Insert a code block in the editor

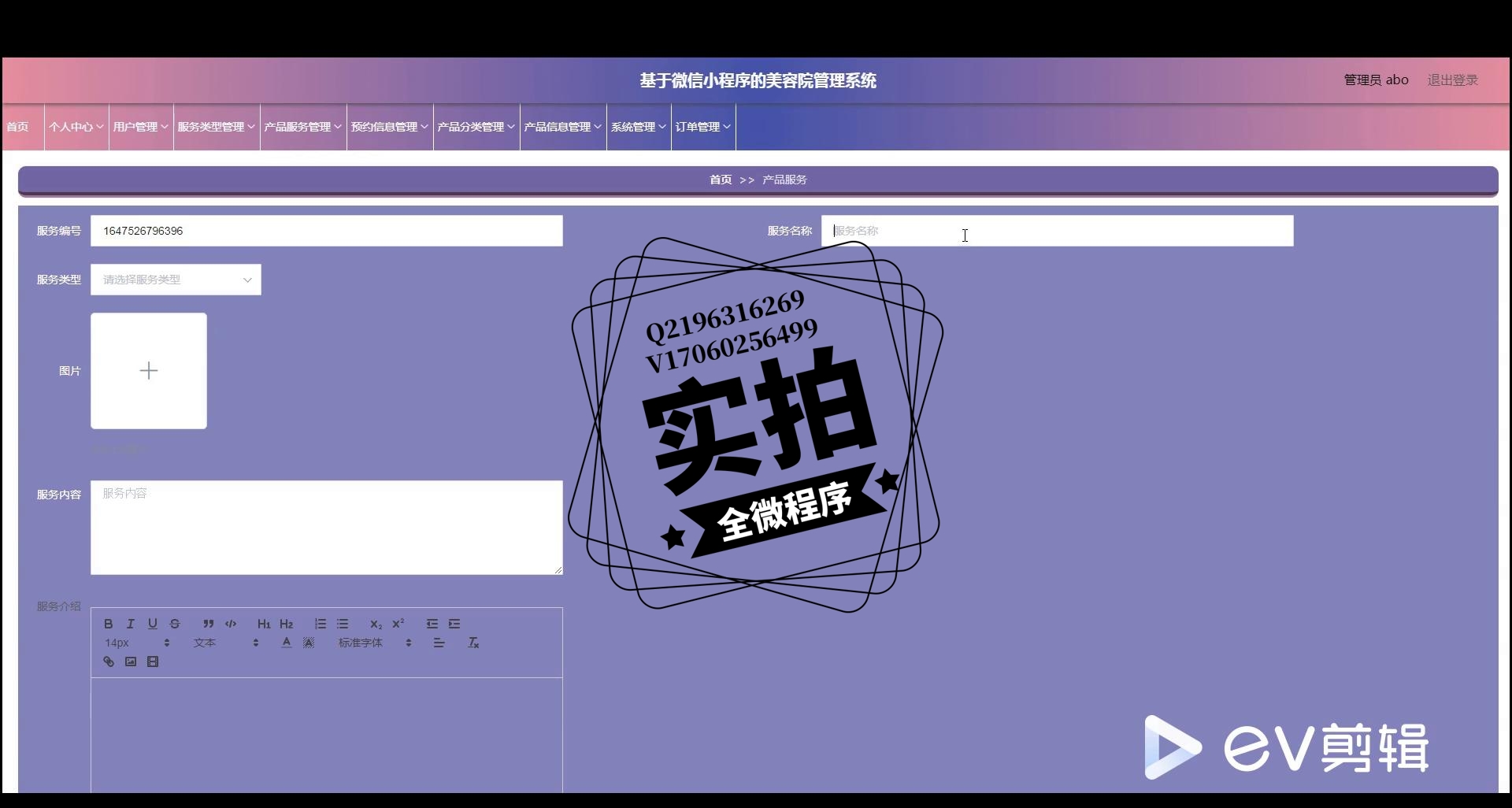pos(231,624)
